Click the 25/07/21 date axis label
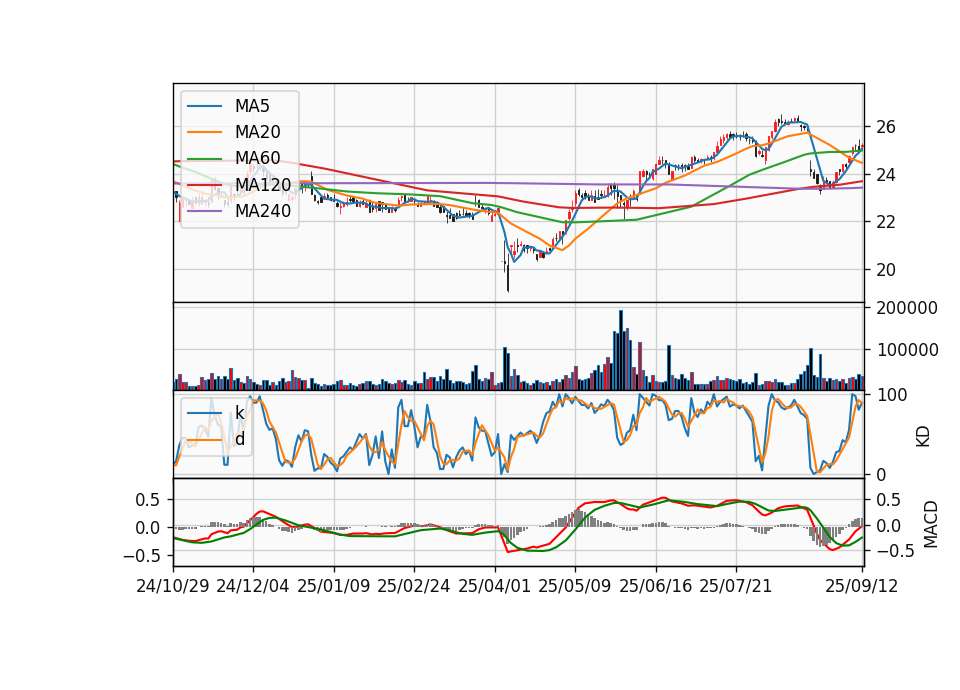 pyautogui.click(x=735, y=586)
